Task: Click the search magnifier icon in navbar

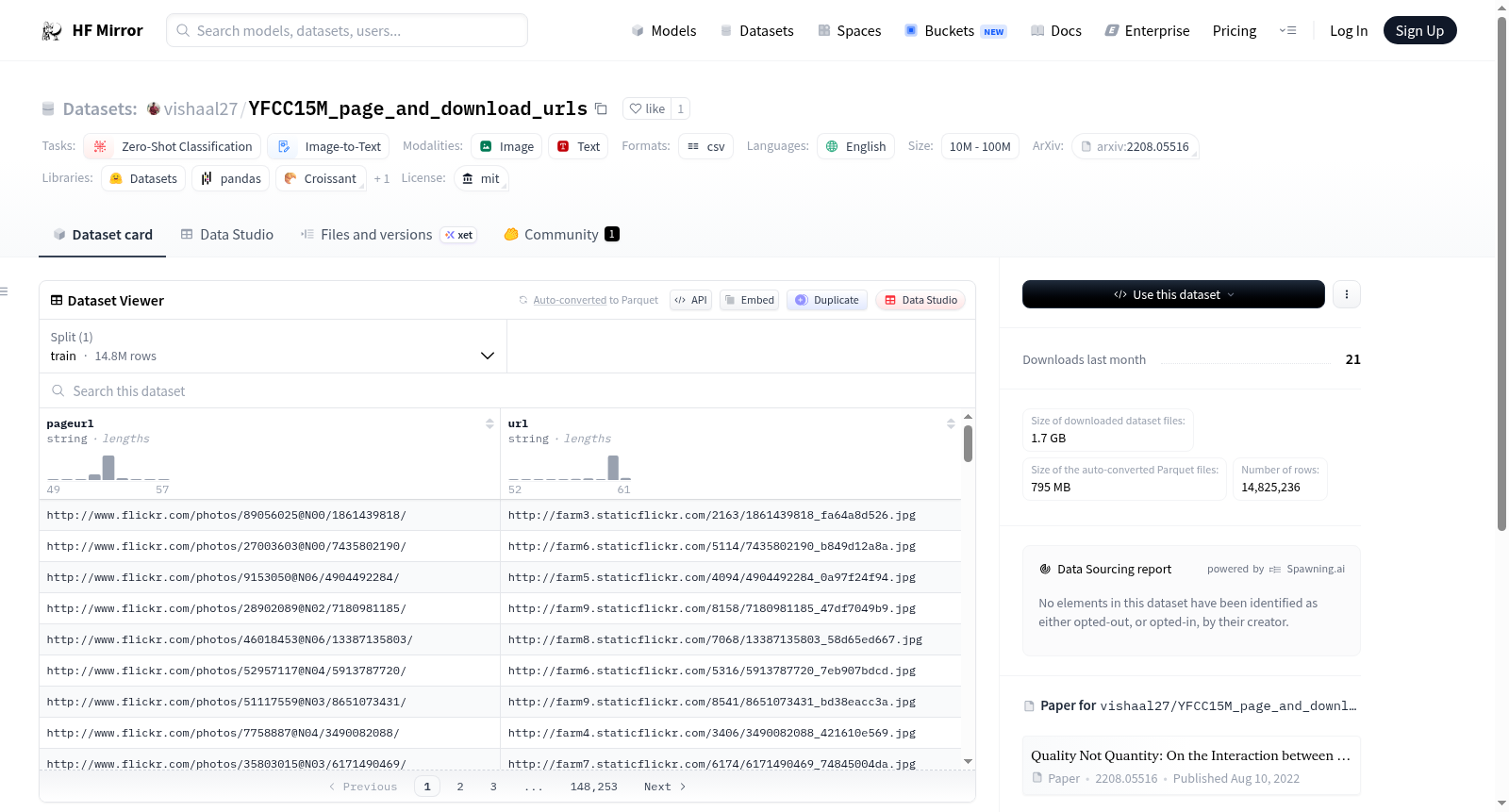Action: point(183,30)
